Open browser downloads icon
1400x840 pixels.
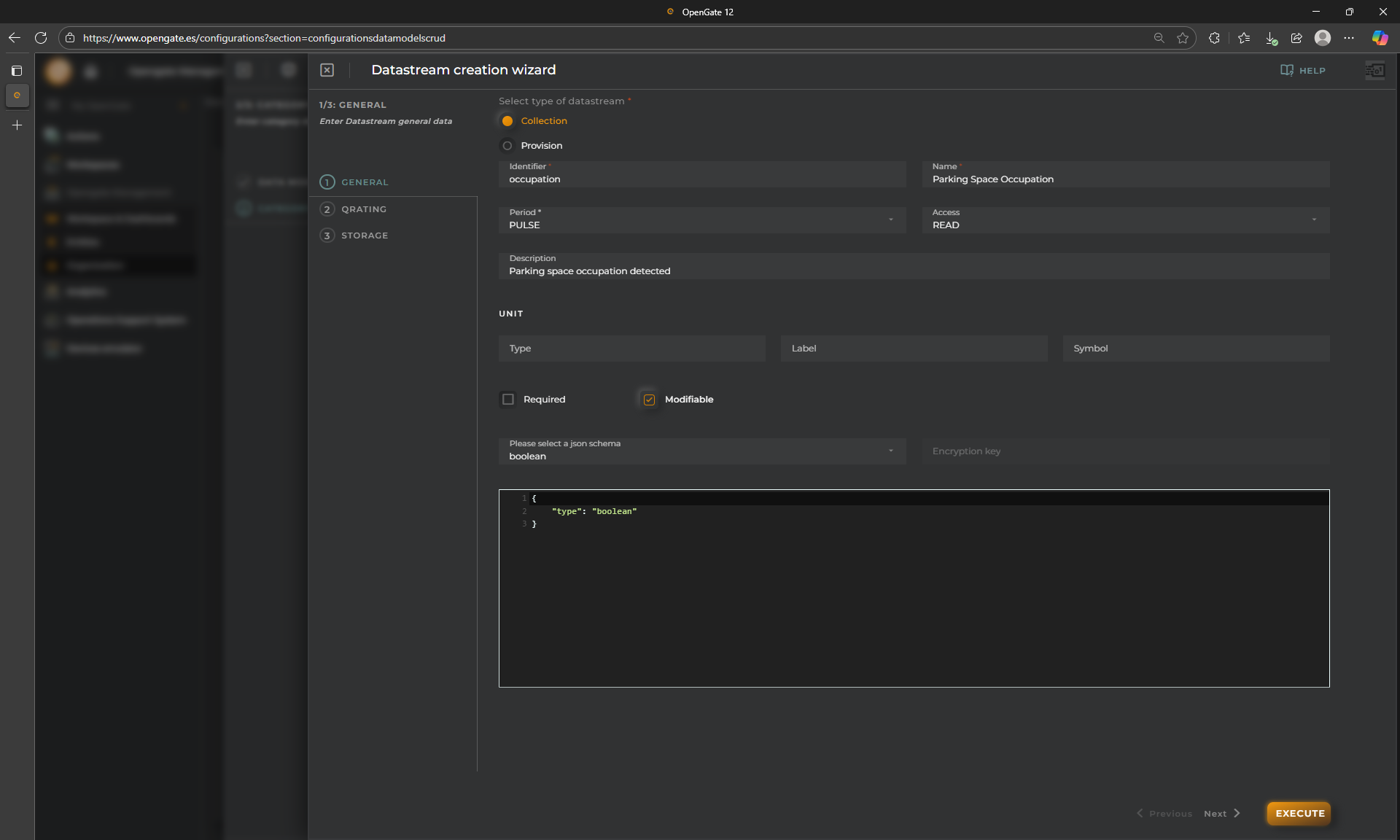(x=1270, y=38)
